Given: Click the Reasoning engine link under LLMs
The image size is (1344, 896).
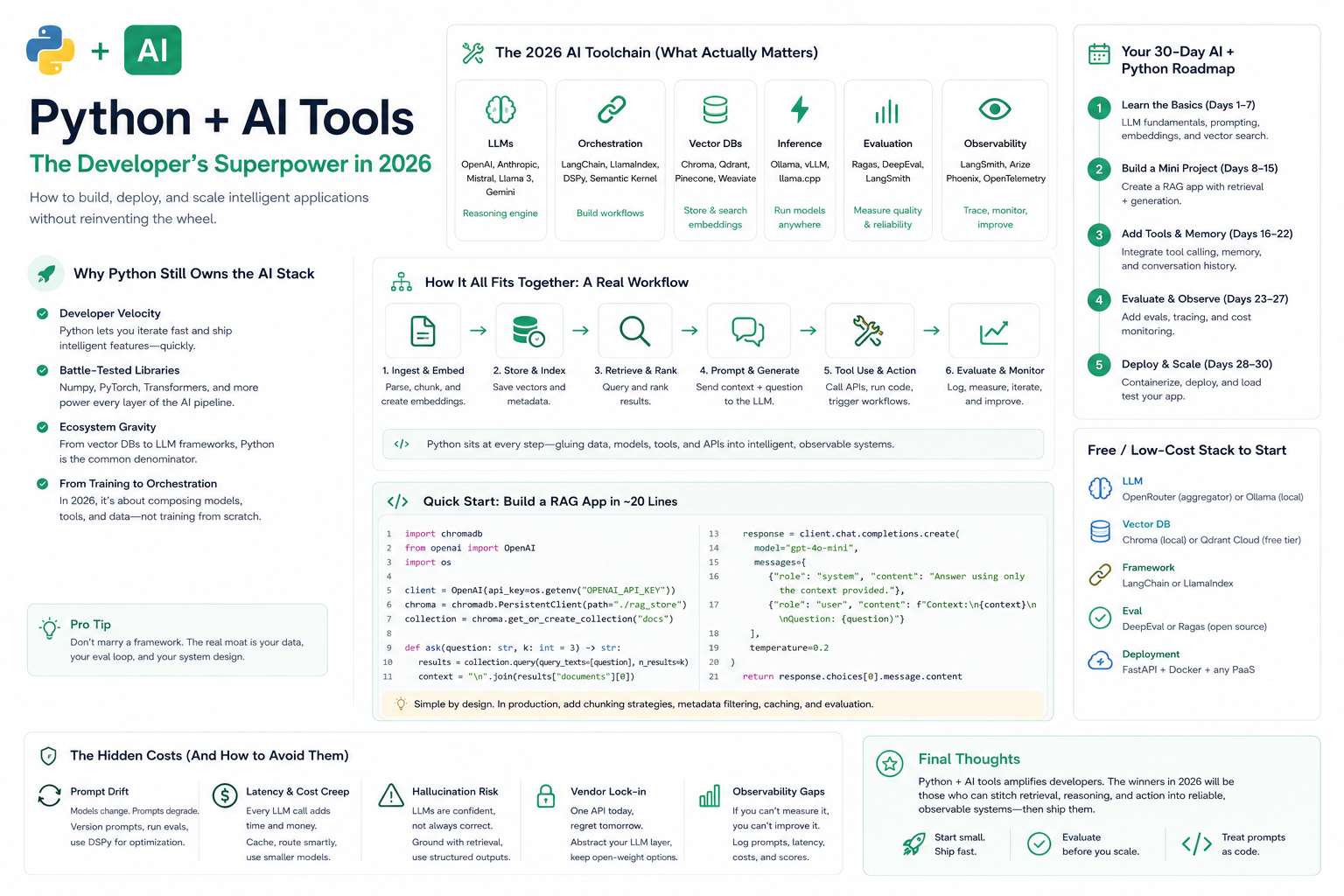Looking at the screenshot, I should pos(500,213).
